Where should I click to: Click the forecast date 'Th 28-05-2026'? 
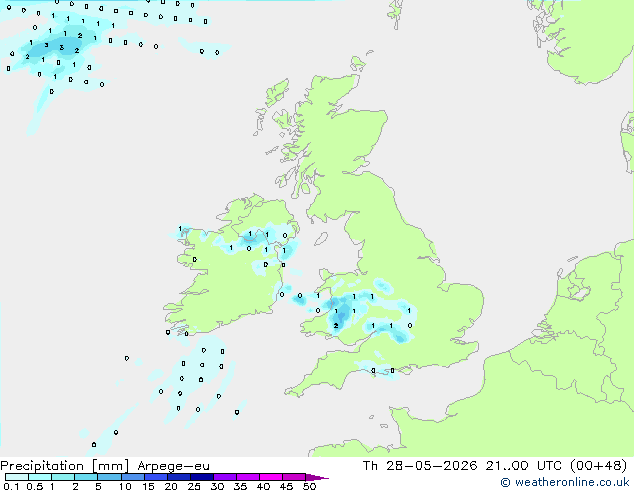[x=420, y=466]
